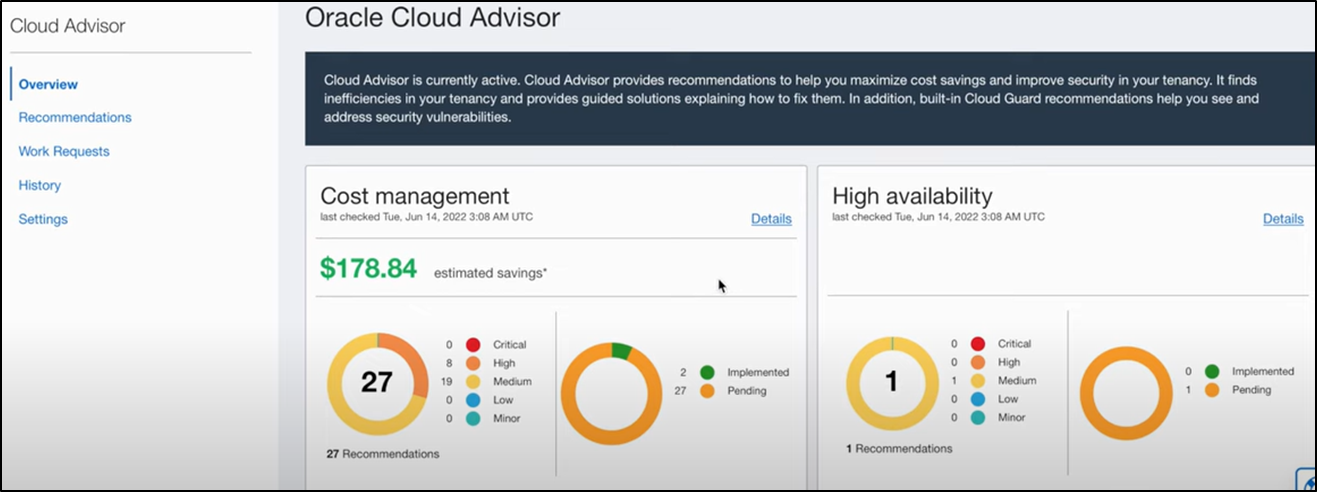Click the High availability card title
Viewport: 1317px width, 492px height.
[912, 196]
